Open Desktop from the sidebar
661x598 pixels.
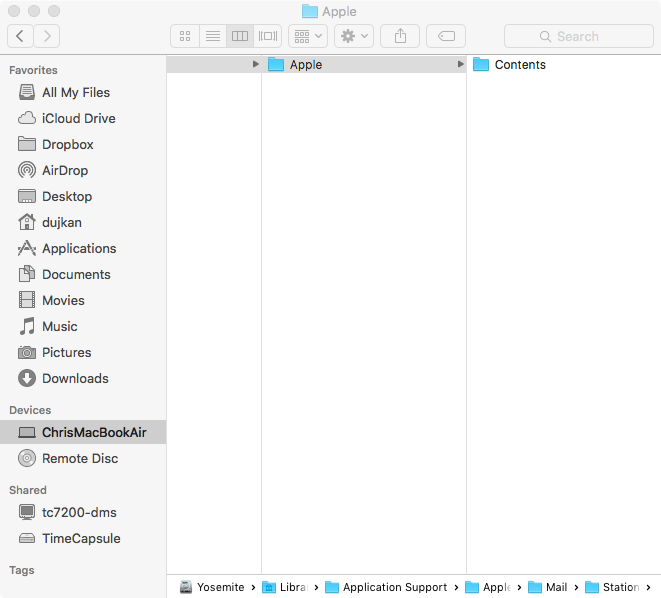83,196
